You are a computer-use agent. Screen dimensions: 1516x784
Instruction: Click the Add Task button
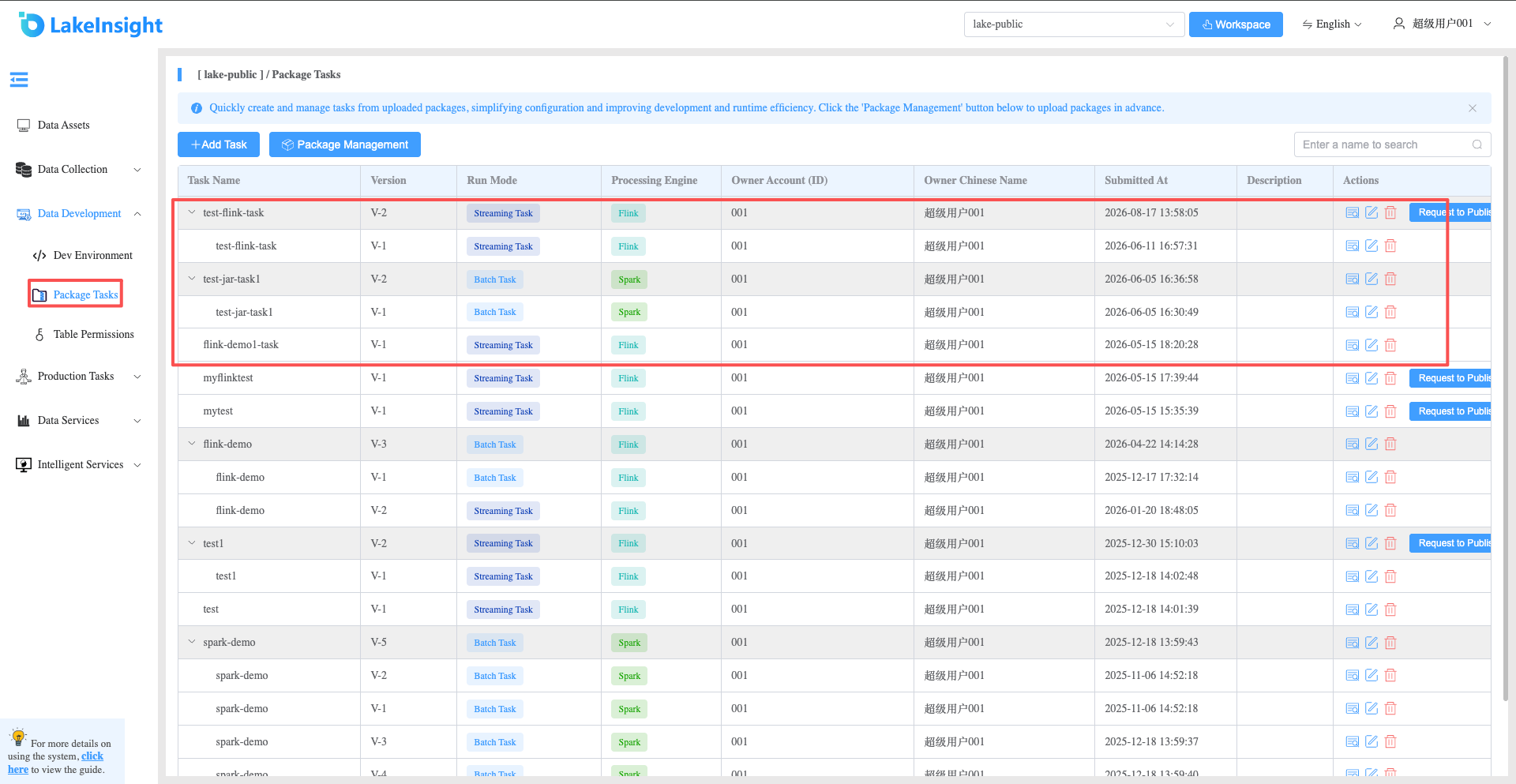tap(219, 144)
